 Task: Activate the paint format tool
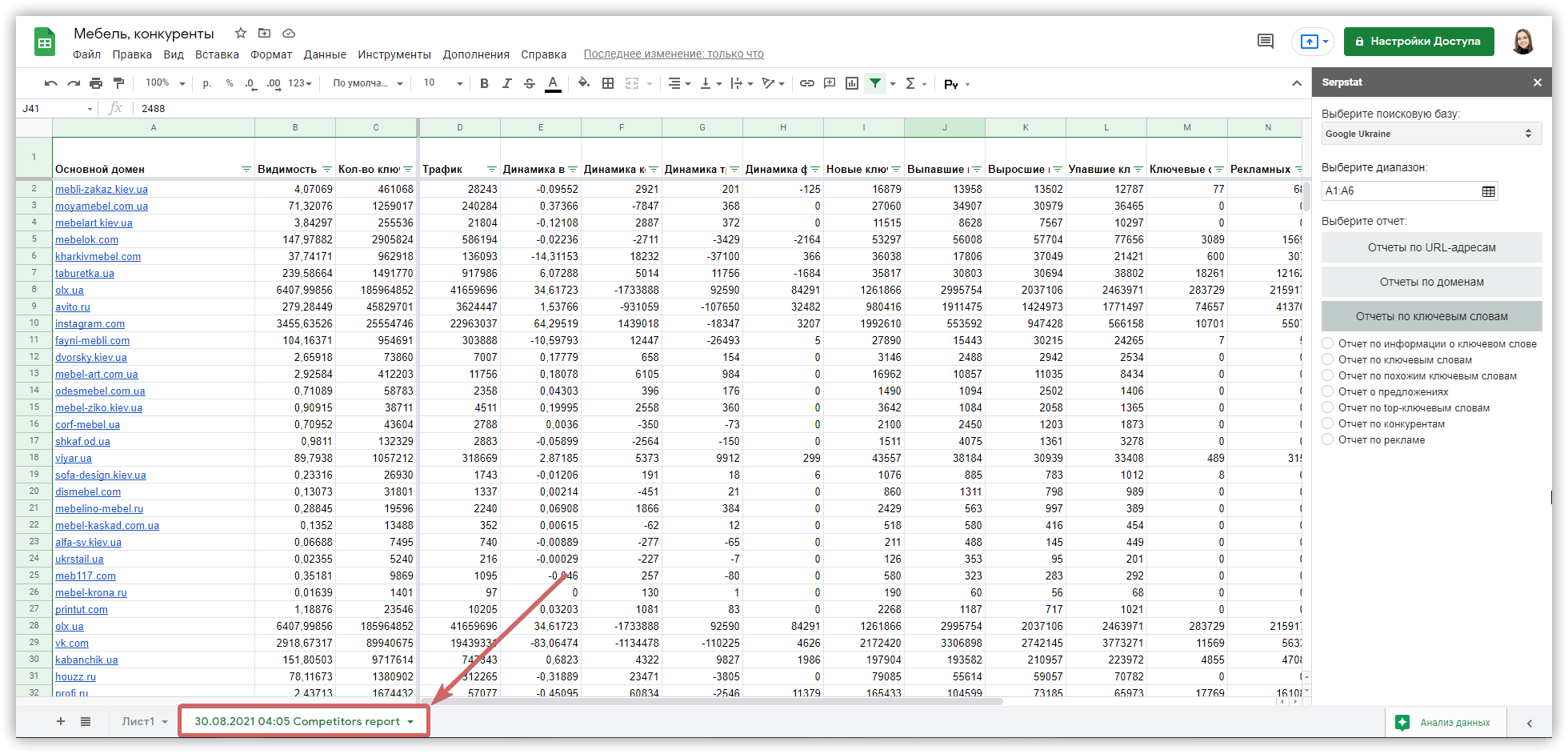point(118,83)
